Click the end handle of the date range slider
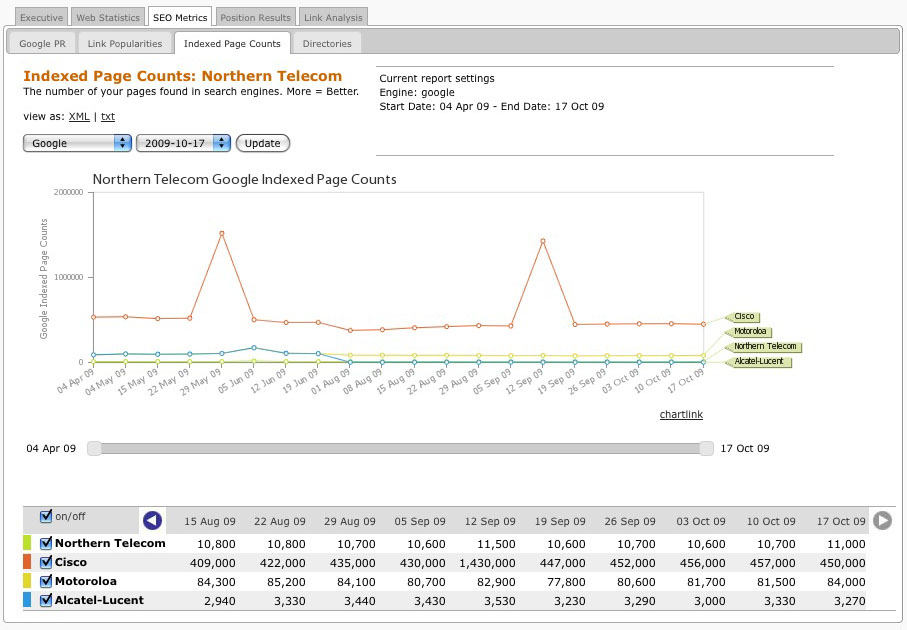This screenshot has width=907, height=630. click(x=706, y=448)
